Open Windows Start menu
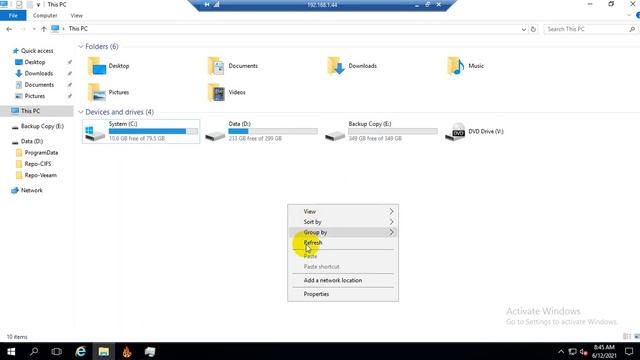The height and width of the screenshot is (360, 640). (x=11, y=351)
